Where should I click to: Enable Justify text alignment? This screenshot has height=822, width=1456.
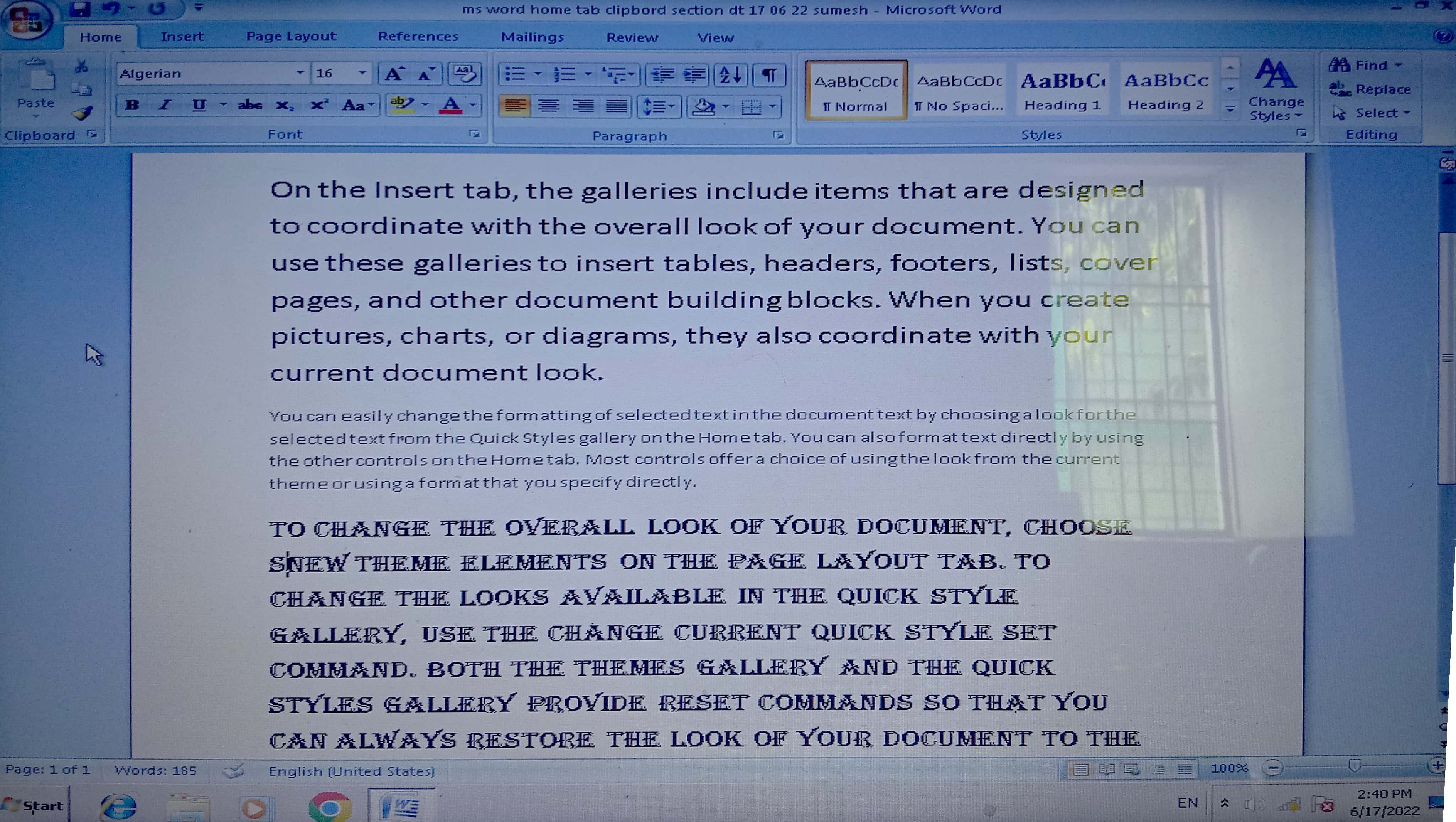pyautogui.click(x=616, y=106)
